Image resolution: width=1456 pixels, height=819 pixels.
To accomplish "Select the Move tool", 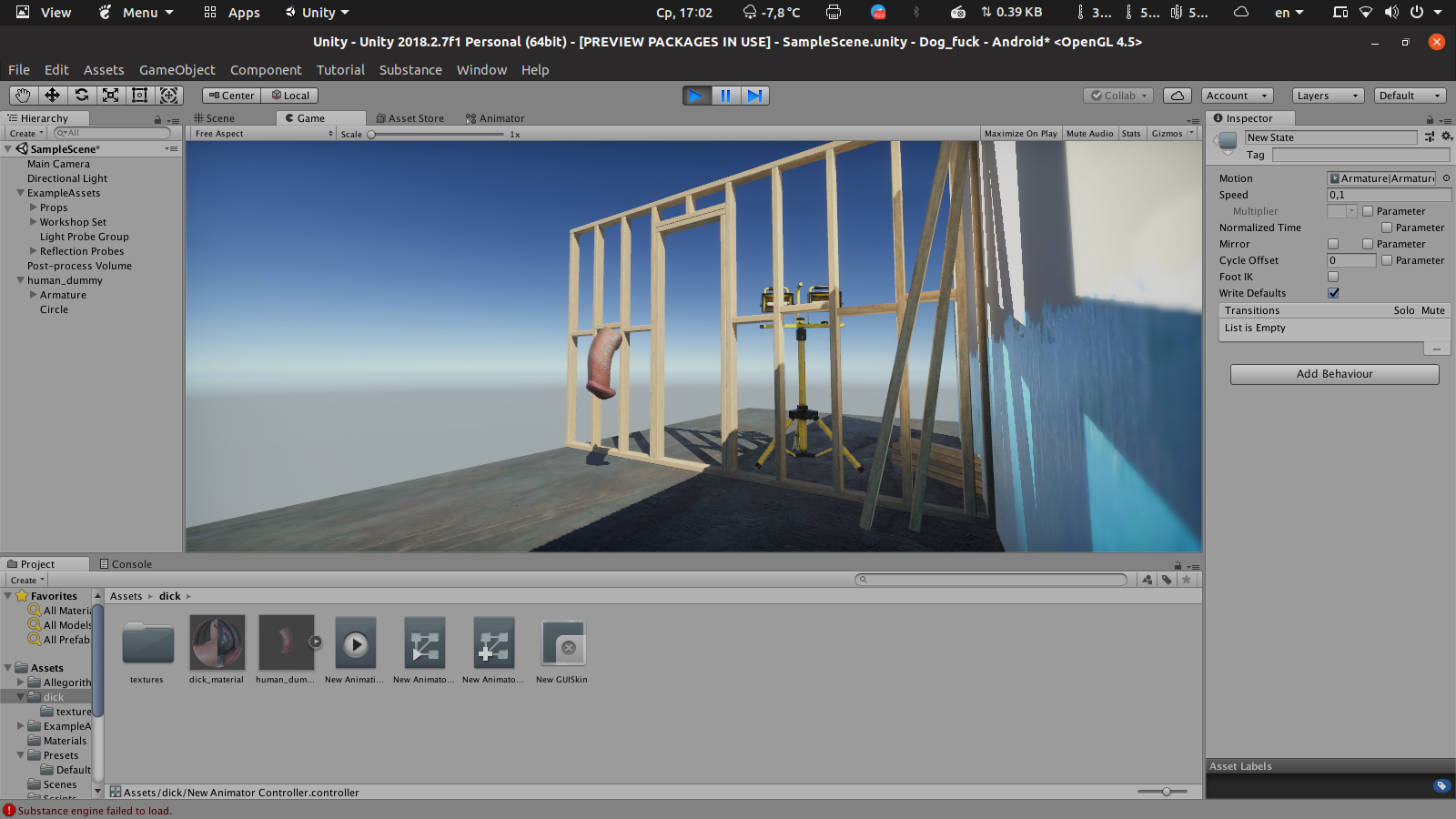I will coord(52,96).
